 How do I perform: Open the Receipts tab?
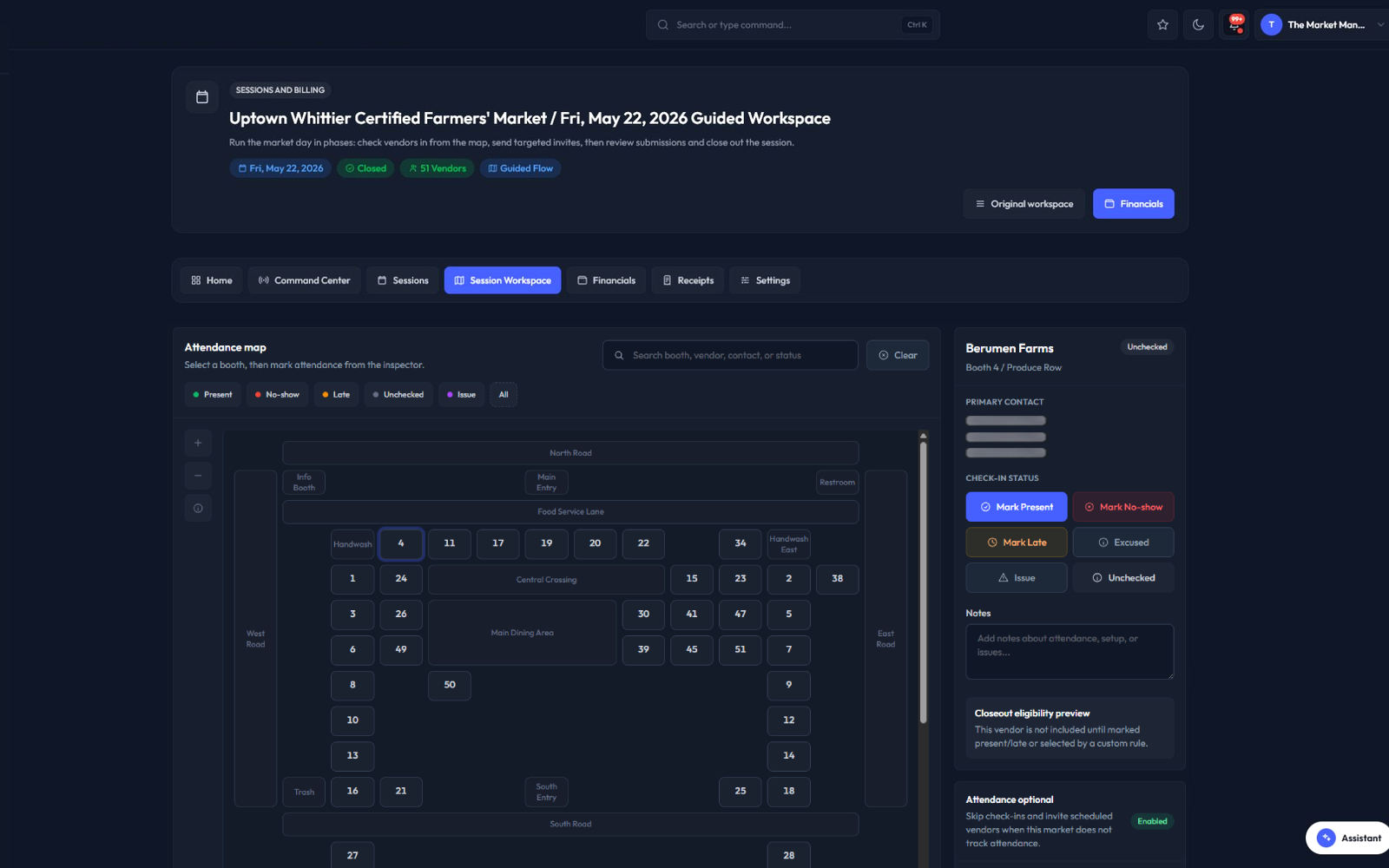pyautogui.click(x=688, y=280)
